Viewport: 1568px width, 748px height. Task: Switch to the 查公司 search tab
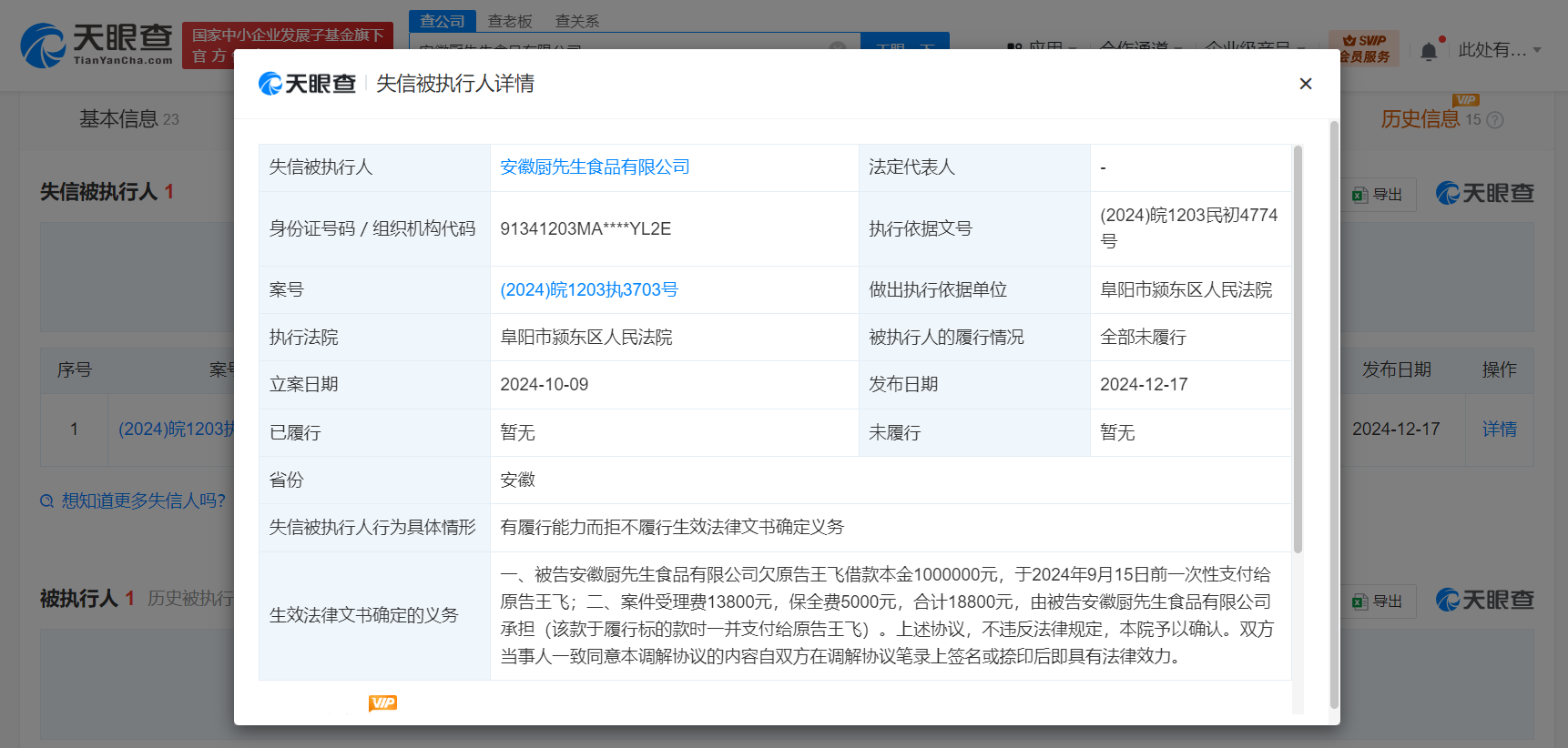tap(443, 21)
